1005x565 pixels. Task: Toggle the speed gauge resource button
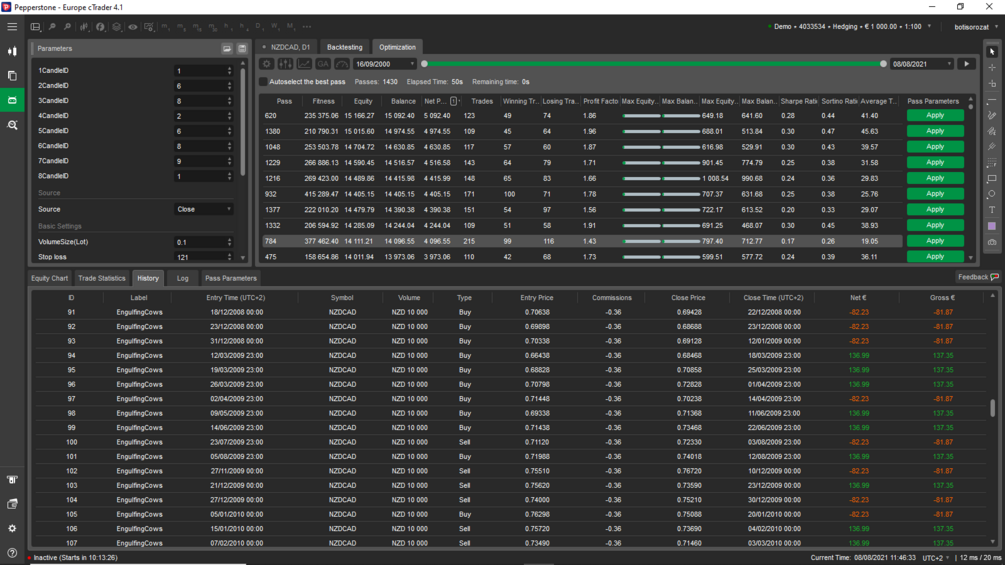point(342,64)
